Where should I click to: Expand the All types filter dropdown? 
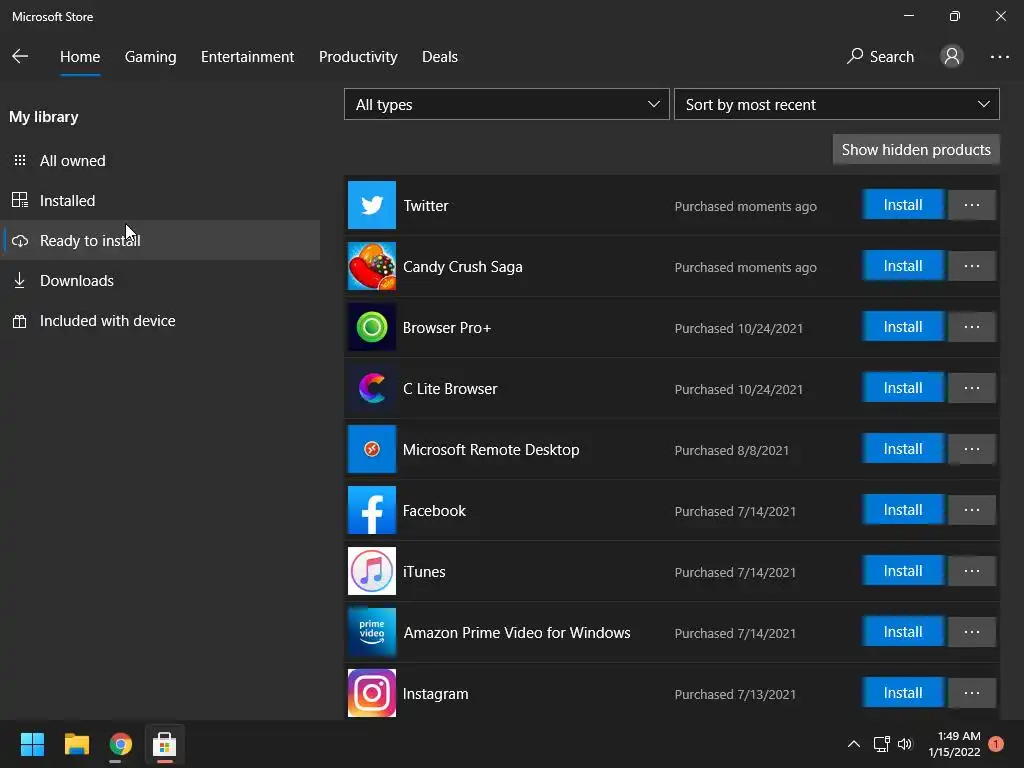tap(507, 104)
